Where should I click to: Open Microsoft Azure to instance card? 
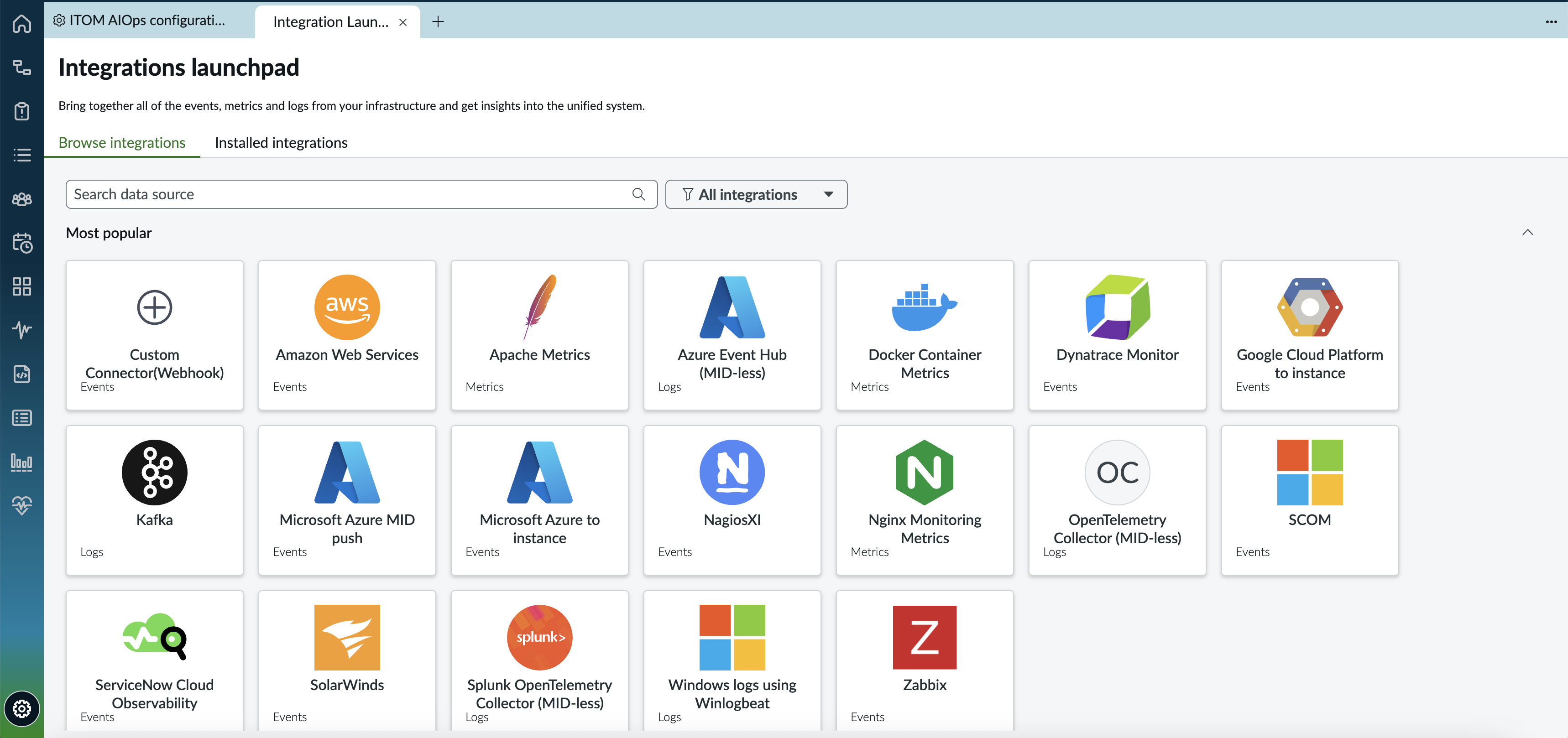[539, 500]
